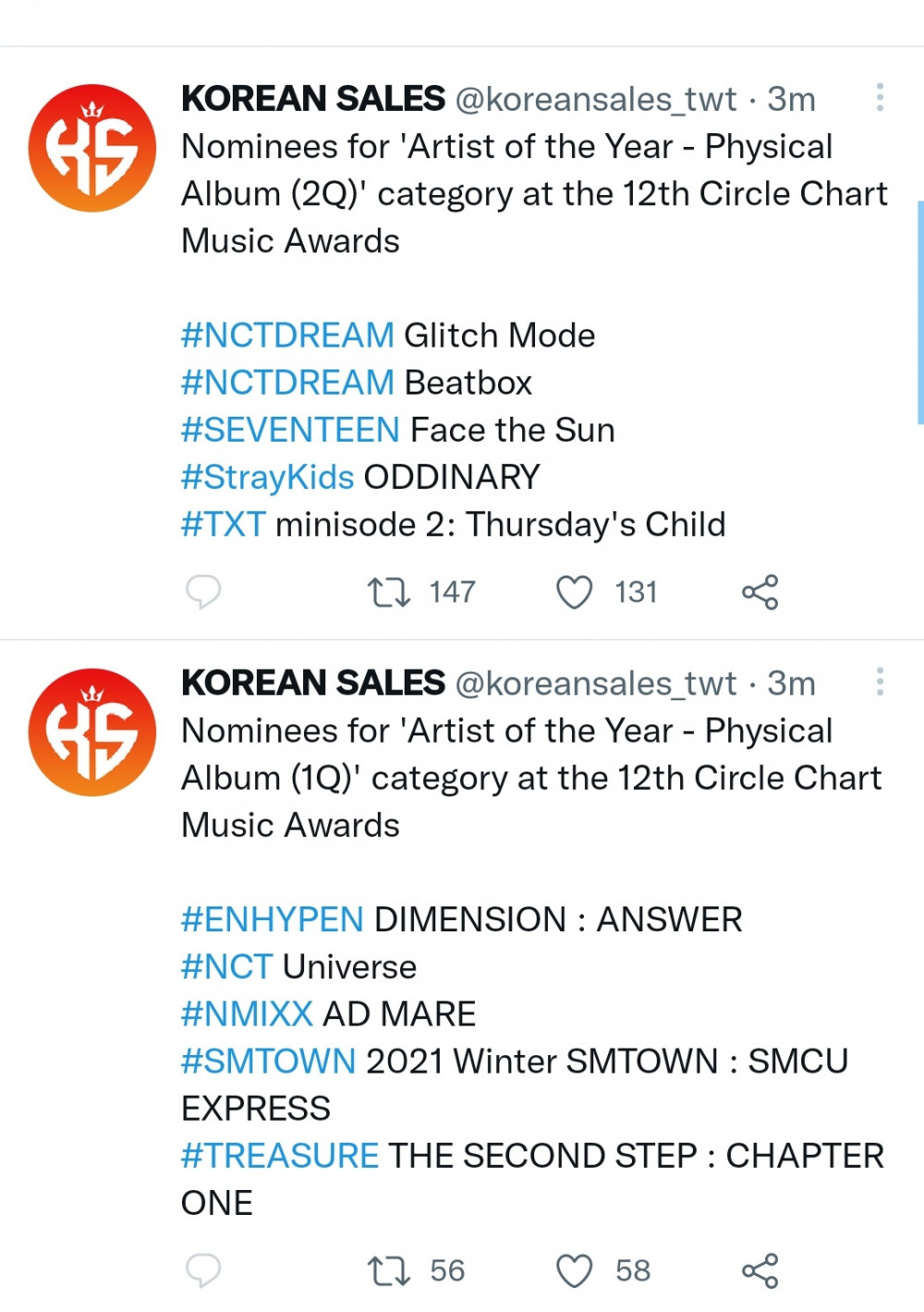Open Korean Sales avatar on first tweet

click(x=91, y=148)
